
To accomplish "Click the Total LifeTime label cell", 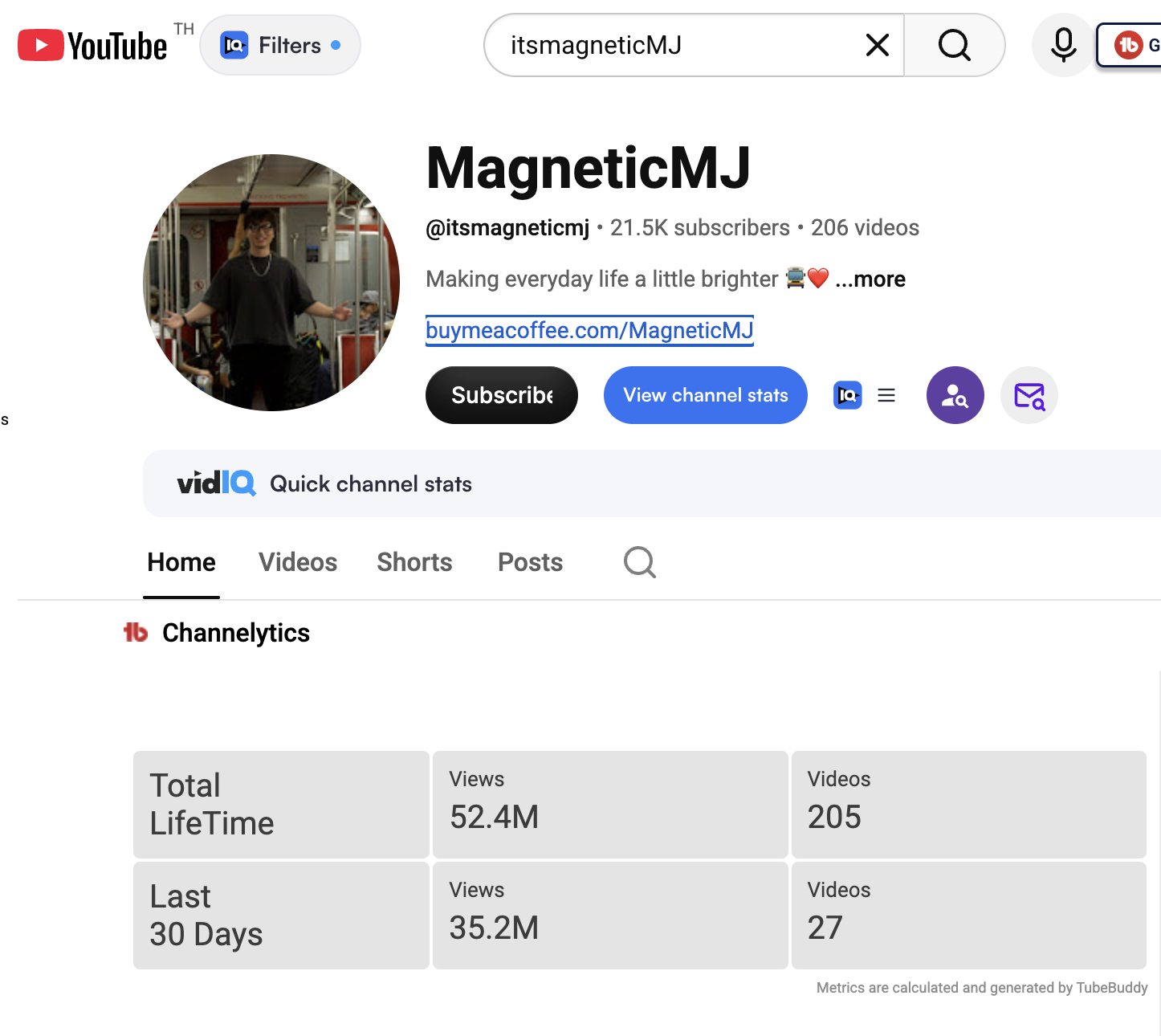I will click(281, 805).
